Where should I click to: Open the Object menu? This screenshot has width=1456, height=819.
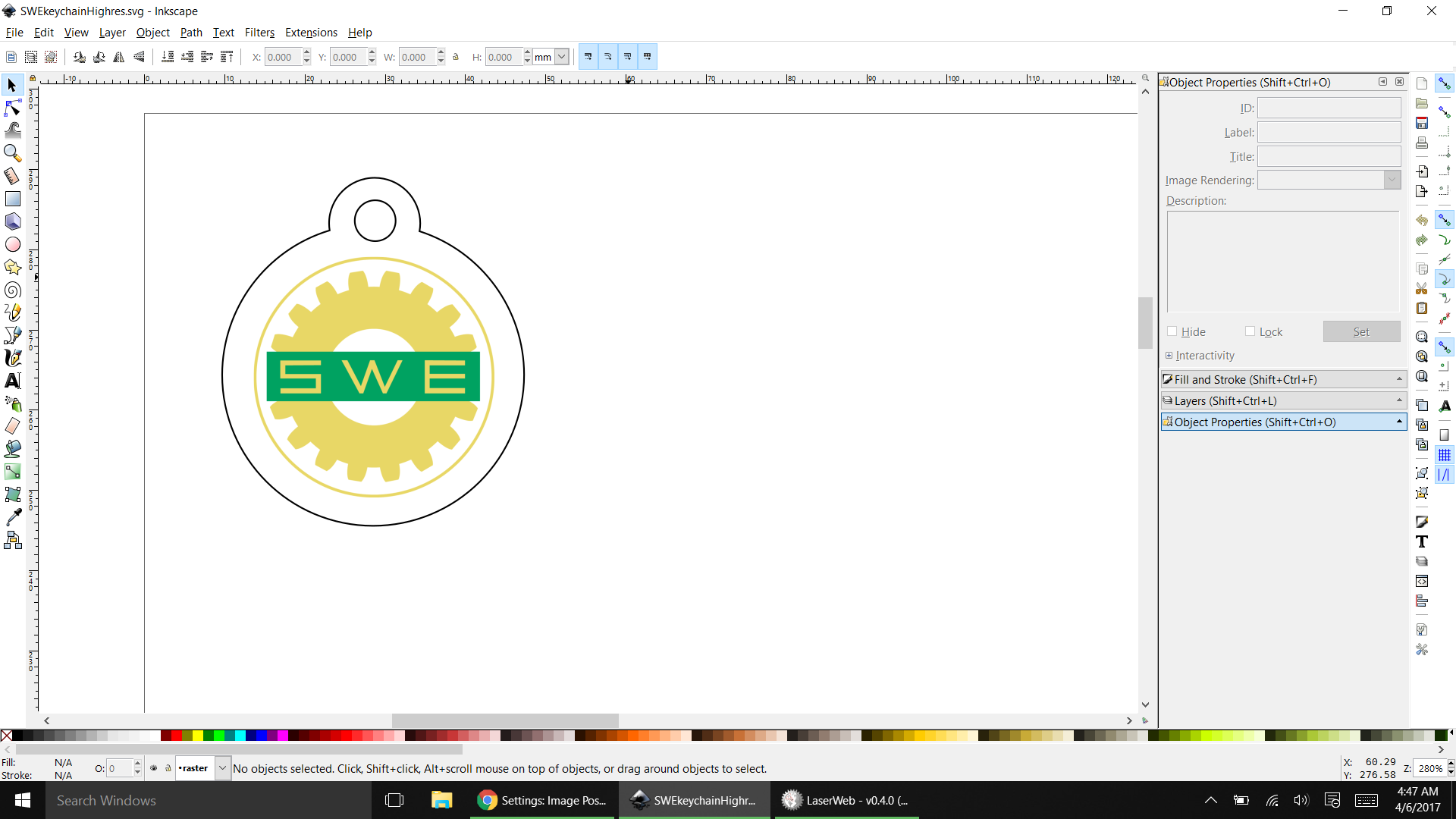click(x=152, y=32)
